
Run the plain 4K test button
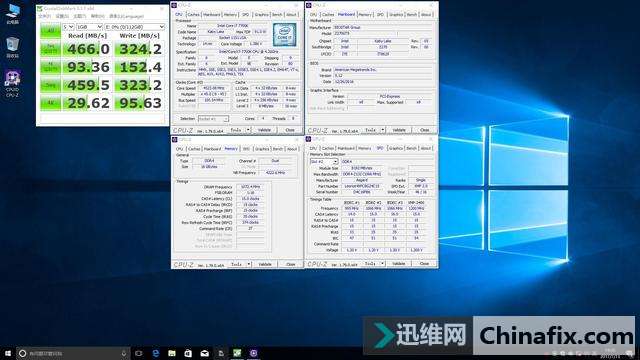[50, 103]
